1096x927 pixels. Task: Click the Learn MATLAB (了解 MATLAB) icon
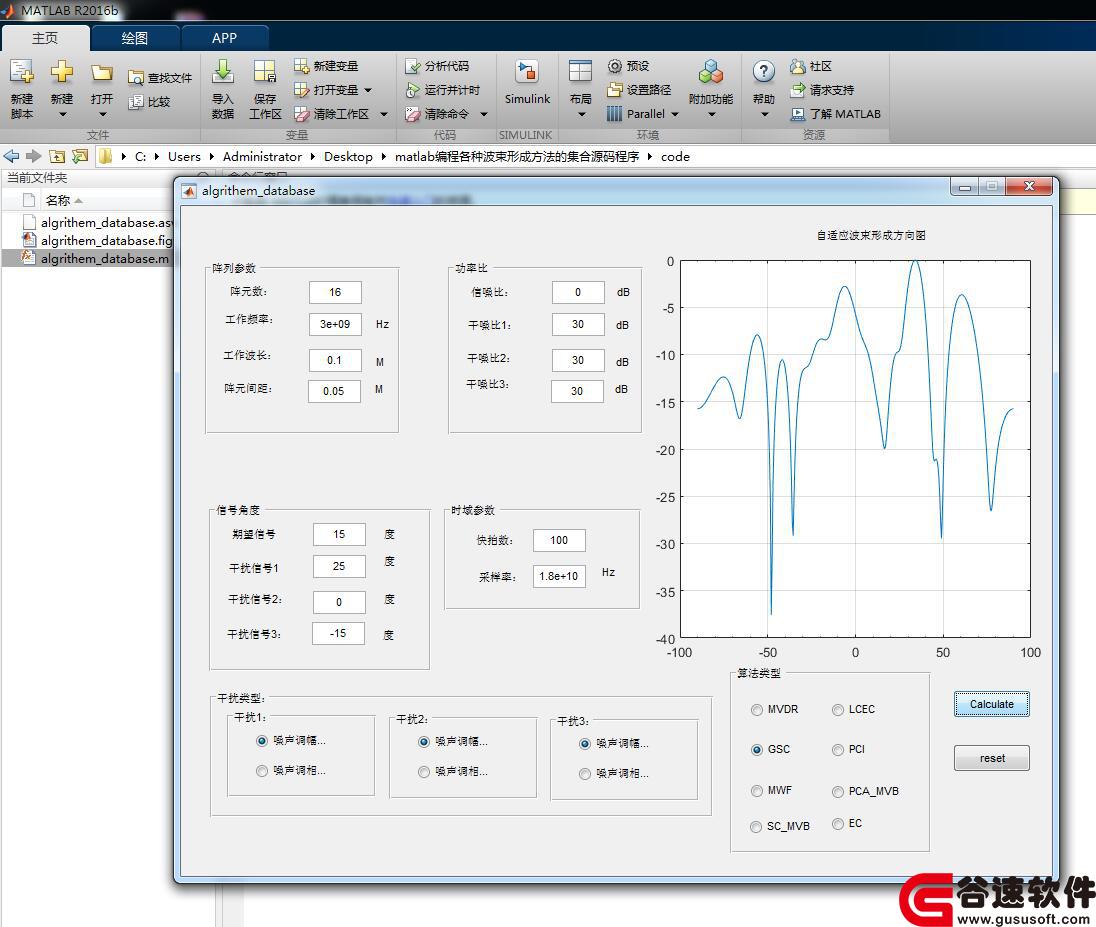click(x=798, y=114)
